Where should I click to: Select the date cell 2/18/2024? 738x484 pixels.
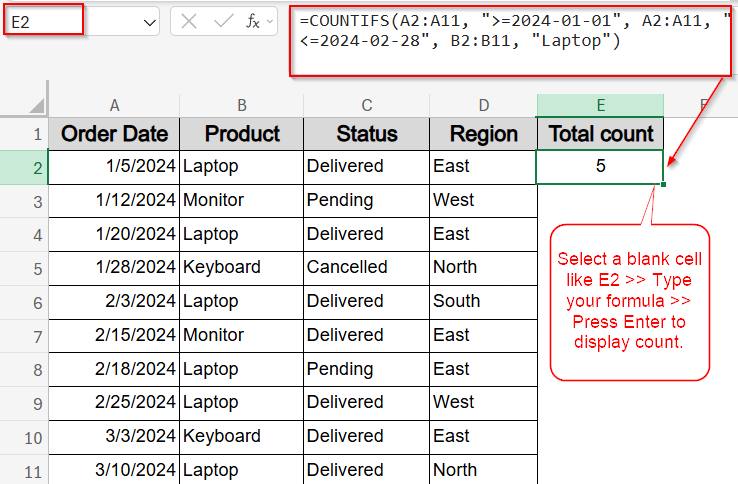114,370
